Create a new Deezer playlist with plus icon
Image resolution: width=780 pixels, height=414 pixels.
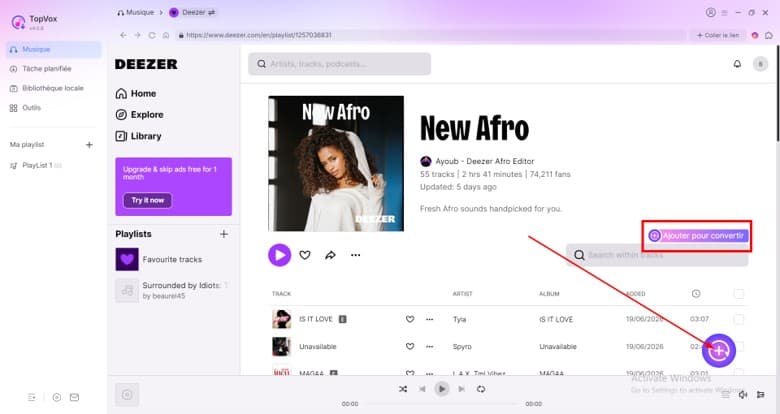point(224,234)
